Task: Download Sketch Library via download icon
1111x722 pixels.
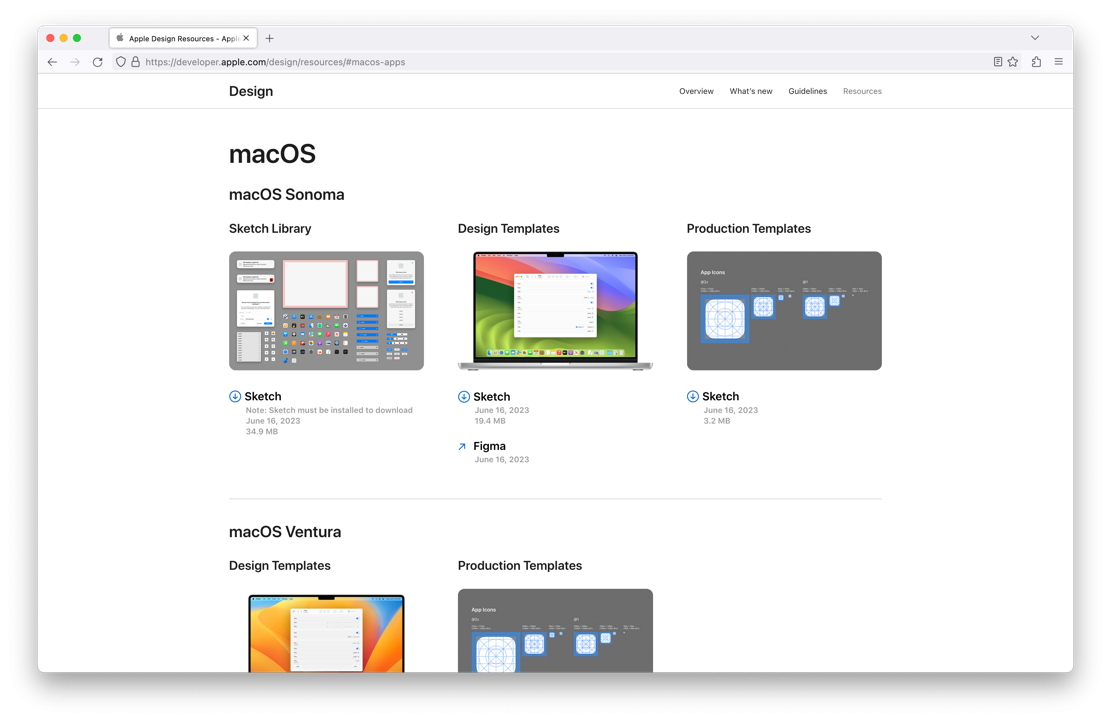Action: [x=235, y=397]
